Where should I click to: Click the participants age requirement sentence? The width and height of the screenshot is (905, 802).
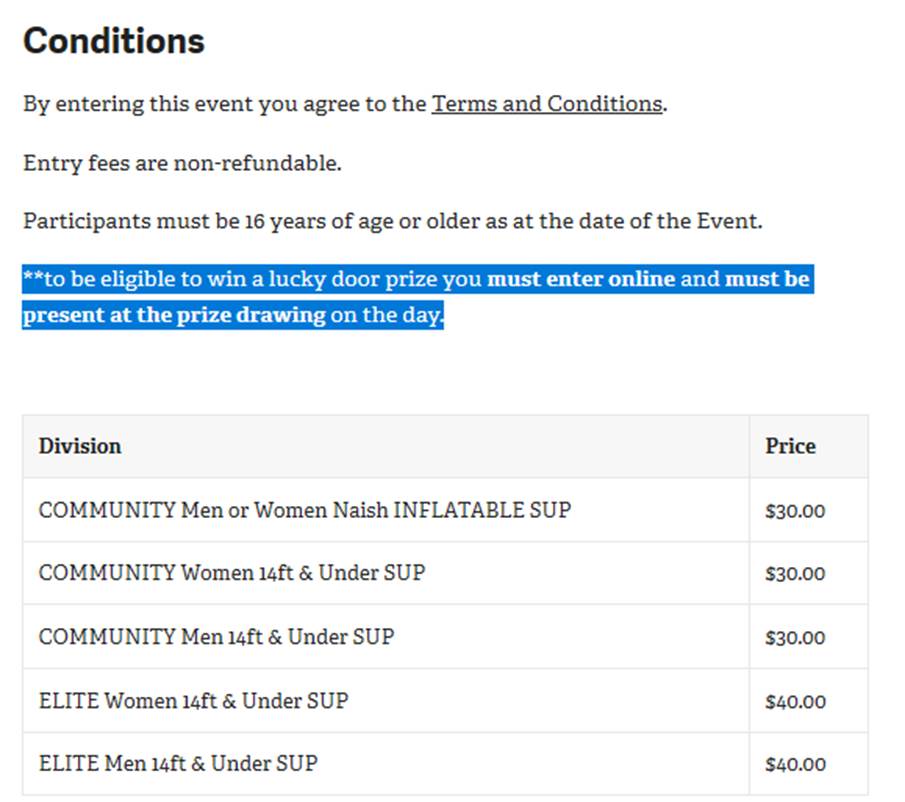click(x=392, y=221)
